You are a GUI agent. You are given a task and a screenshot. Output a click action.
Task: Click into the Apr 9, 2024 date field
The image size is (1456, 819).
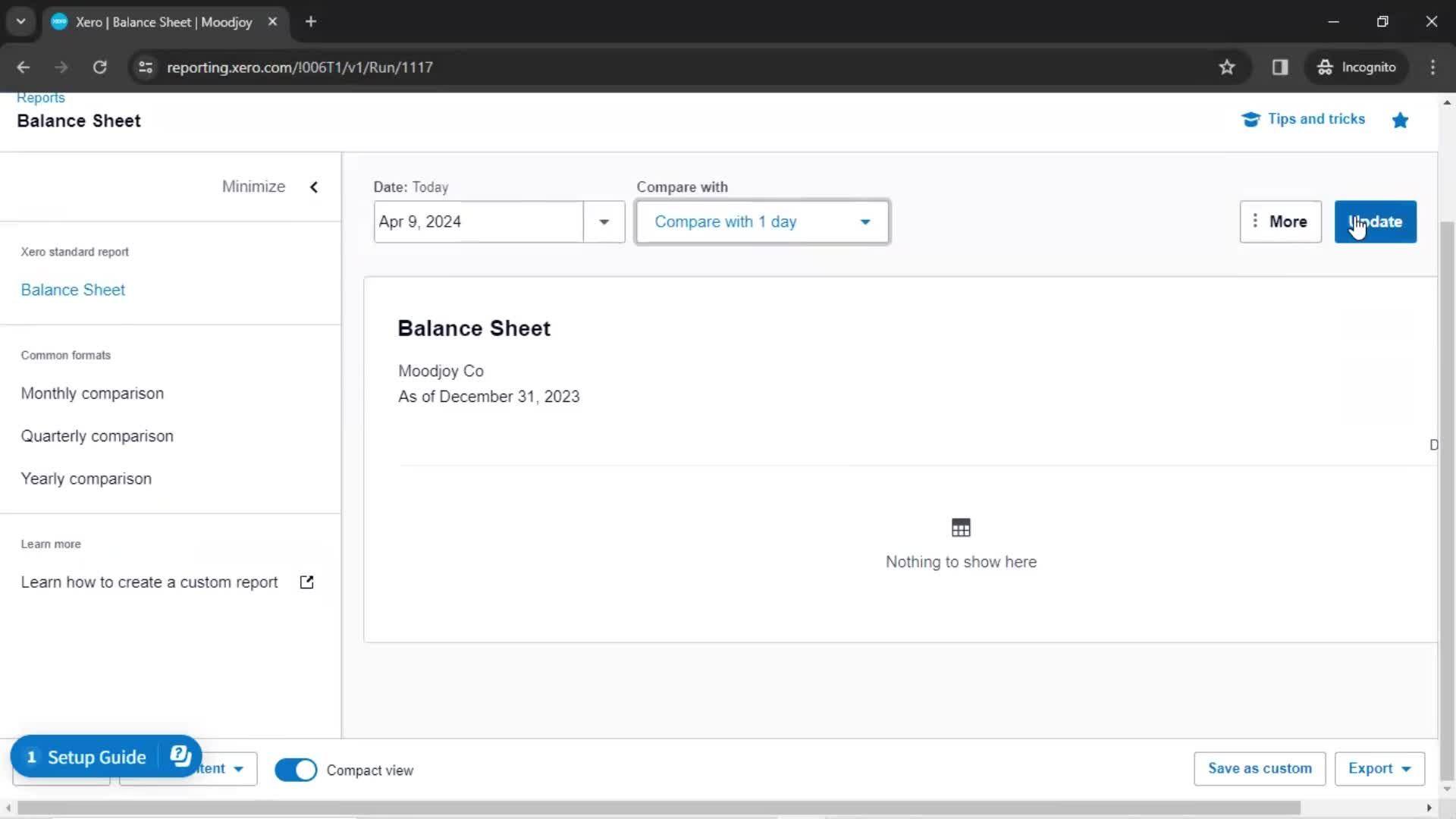(479, 222)
